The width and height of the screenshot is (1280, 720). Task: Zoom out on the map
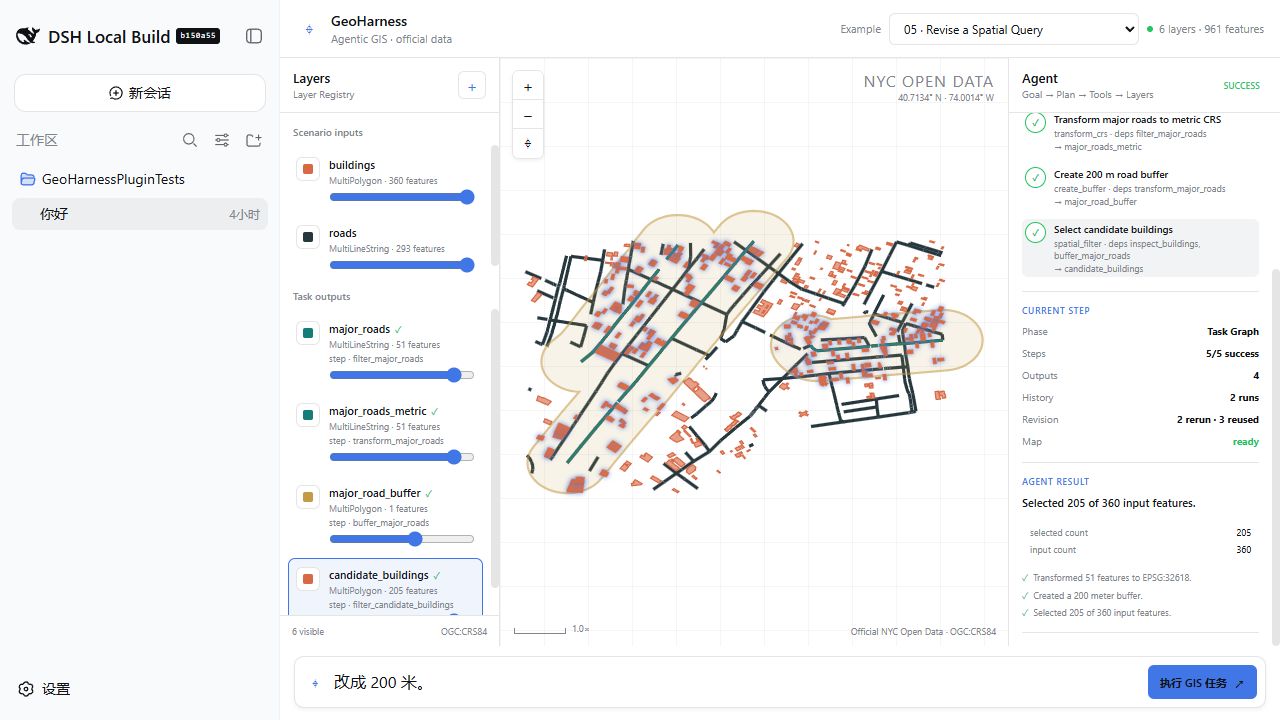(528, 116)
